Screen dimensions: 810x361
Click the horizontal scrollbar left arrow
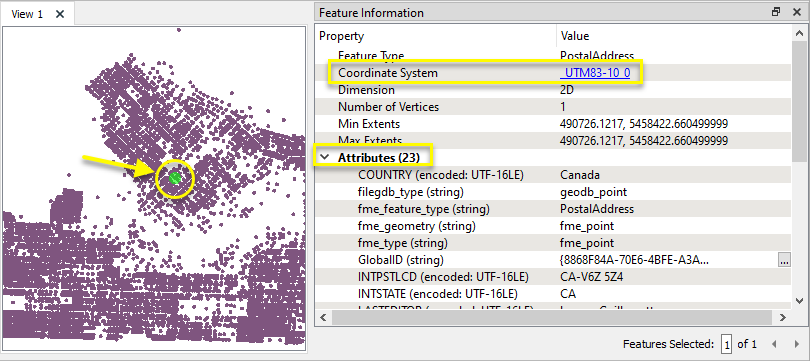(323, 318)
